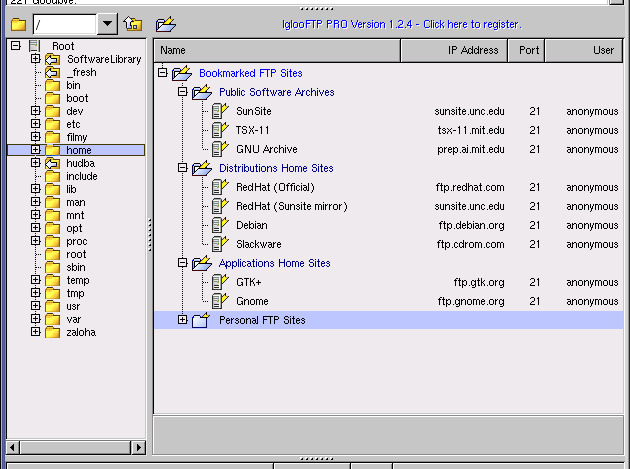Select prep.ai.mit.edu address cell
The image size is (630, 469).
click(471, 150)
